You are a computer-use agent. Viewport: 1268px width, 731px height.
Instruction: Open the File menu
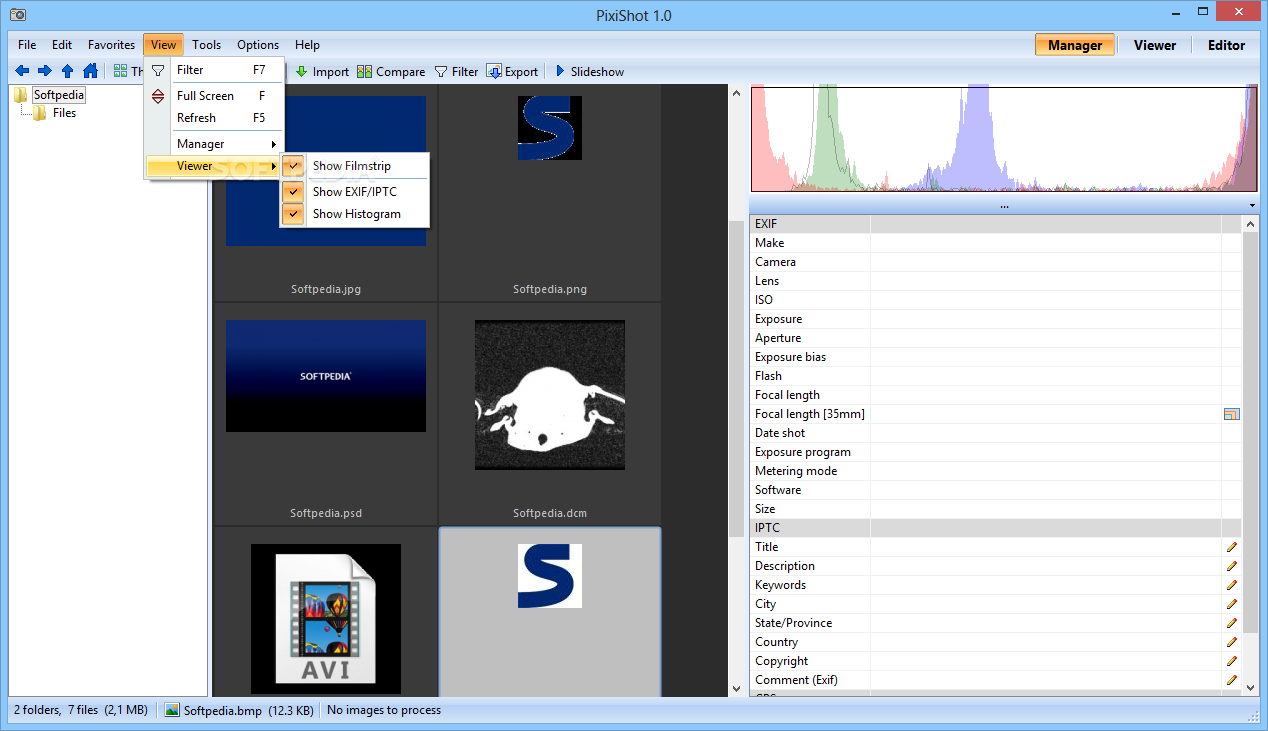coord(27,45)
